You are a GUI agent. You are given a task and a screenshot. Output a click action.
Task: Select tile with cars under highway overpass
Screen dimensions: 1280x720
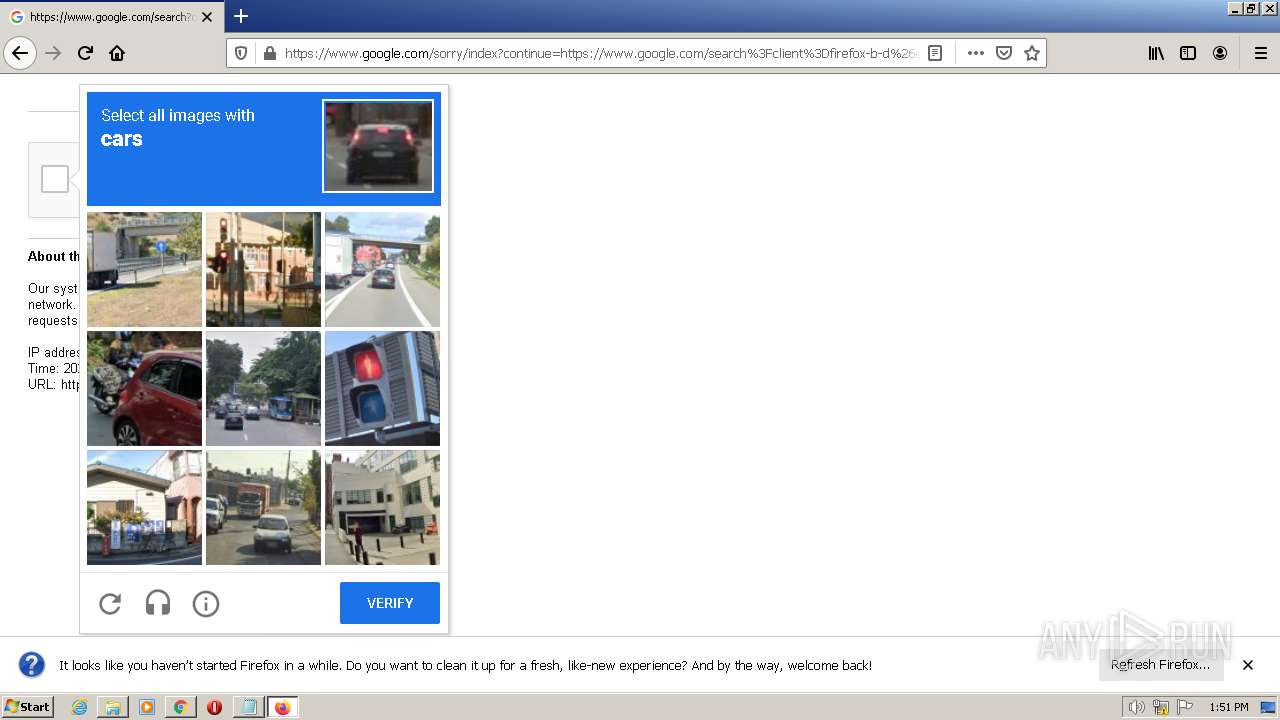(382, 269)
